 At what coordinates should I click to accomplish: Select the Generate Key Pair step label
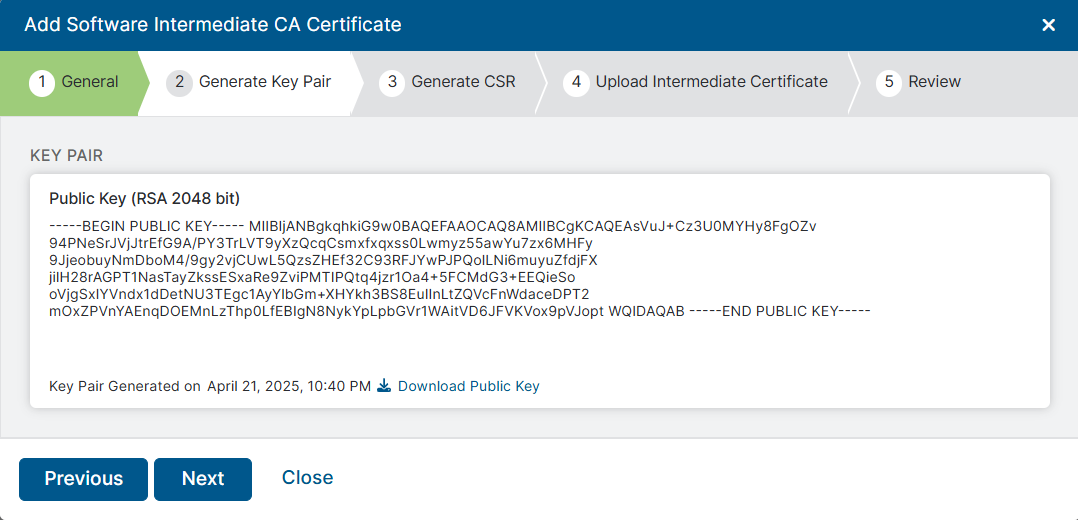point(265,82)
